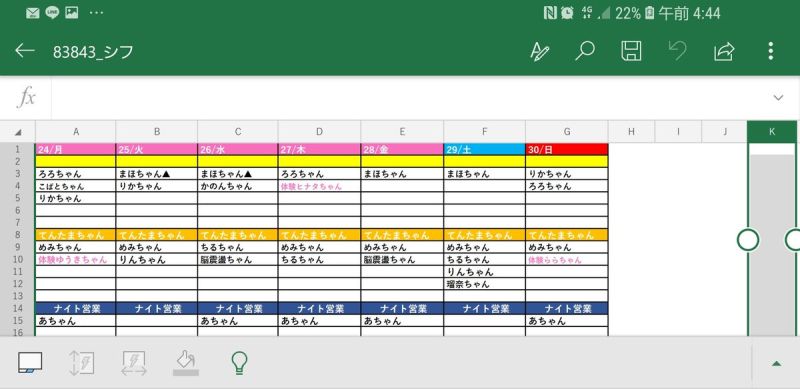Tap the fx formula input field
800x389 pixels.
399,98
